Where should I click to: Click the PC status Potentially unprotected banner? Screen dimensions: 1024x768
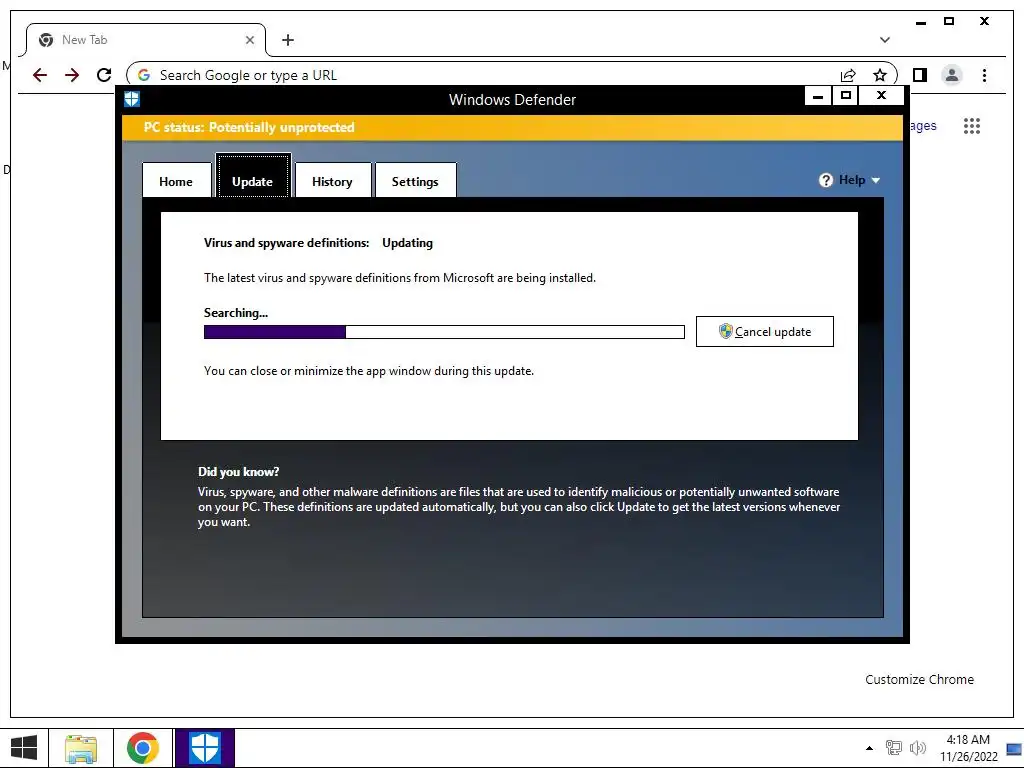512,127
